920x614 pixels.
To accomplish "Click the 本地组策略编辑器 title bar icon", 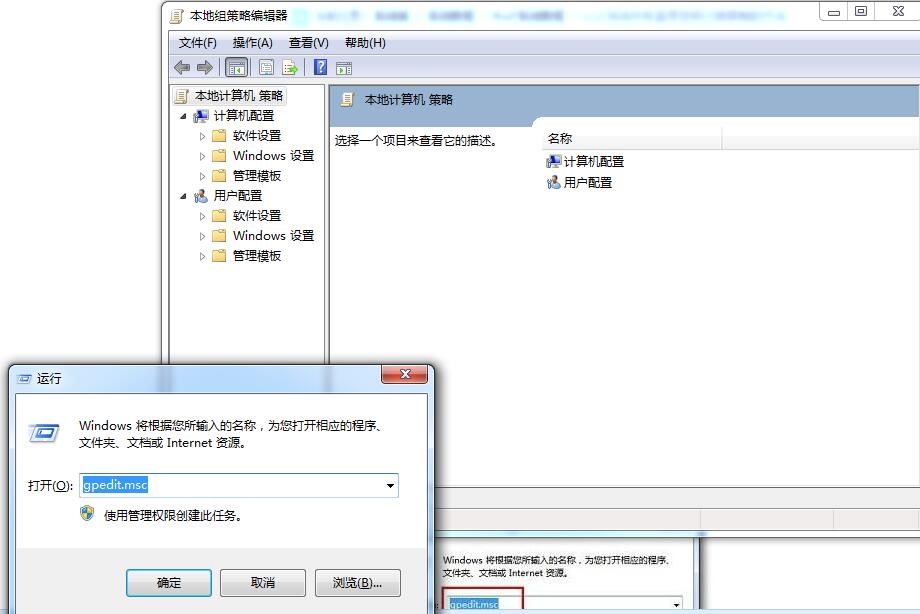I will [x=177, y=16].
